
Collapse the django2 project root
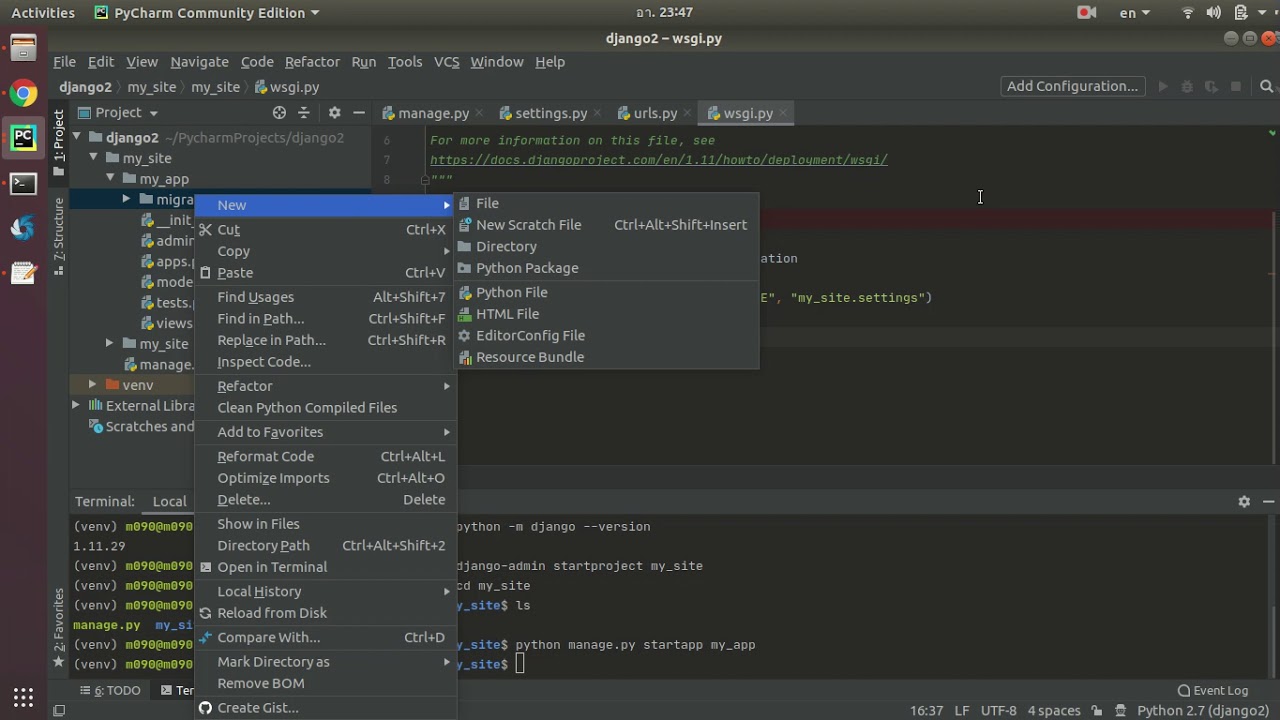[77, 137]
